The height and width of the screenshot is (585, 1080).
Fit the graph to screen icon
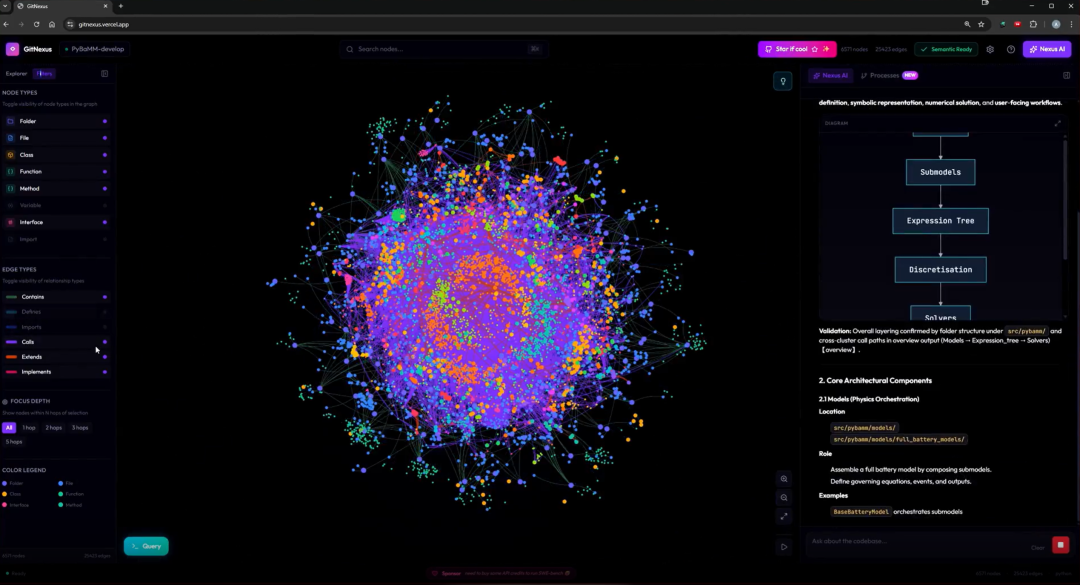coord(784,516)
